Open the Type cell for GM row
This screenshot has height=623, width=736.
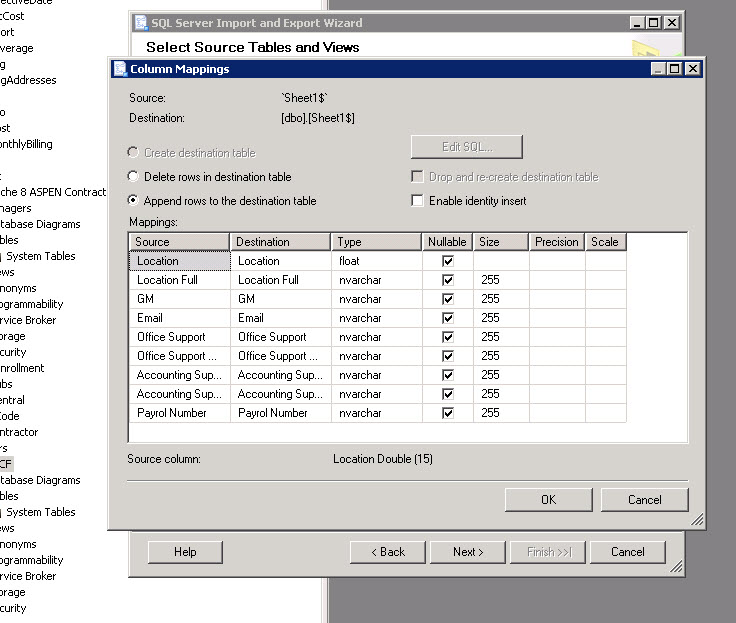tap(376, 299)
